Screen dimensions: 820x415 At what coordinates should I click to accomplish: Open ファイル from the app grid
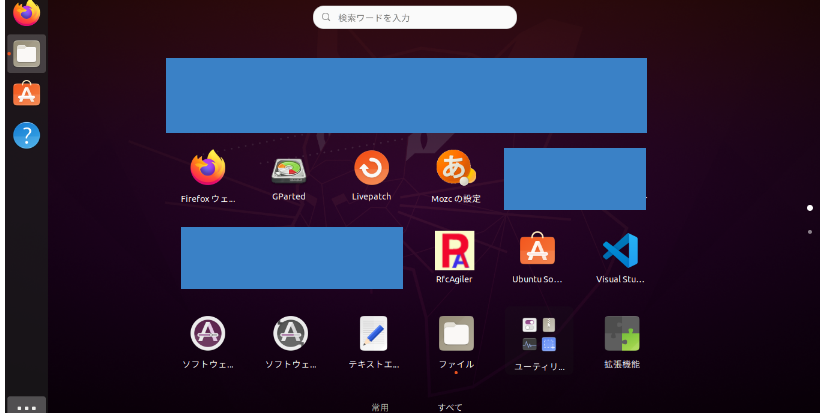click(x=456, y=333)
